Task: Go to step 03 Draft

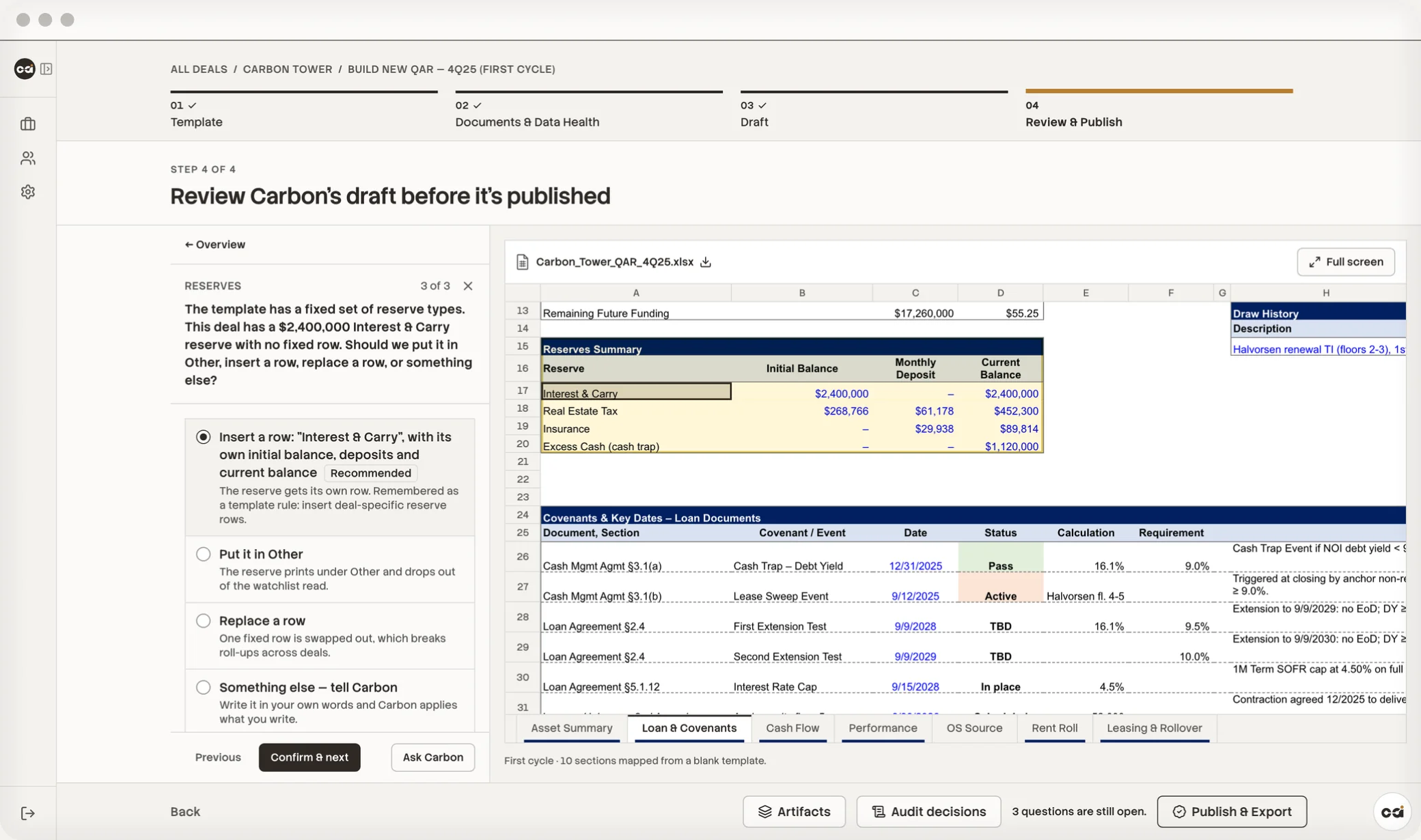Action: [x=874, y=111]
